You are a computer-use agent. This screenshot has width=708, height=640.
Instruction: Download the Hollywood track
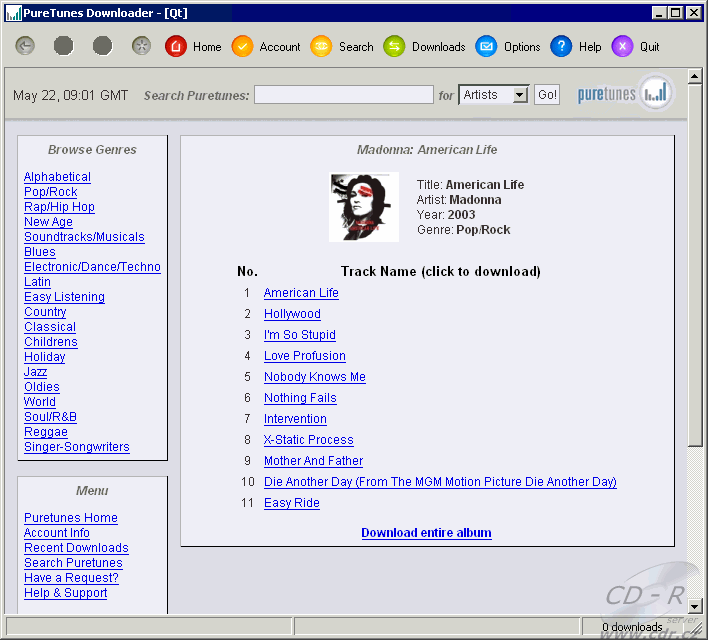292,313
